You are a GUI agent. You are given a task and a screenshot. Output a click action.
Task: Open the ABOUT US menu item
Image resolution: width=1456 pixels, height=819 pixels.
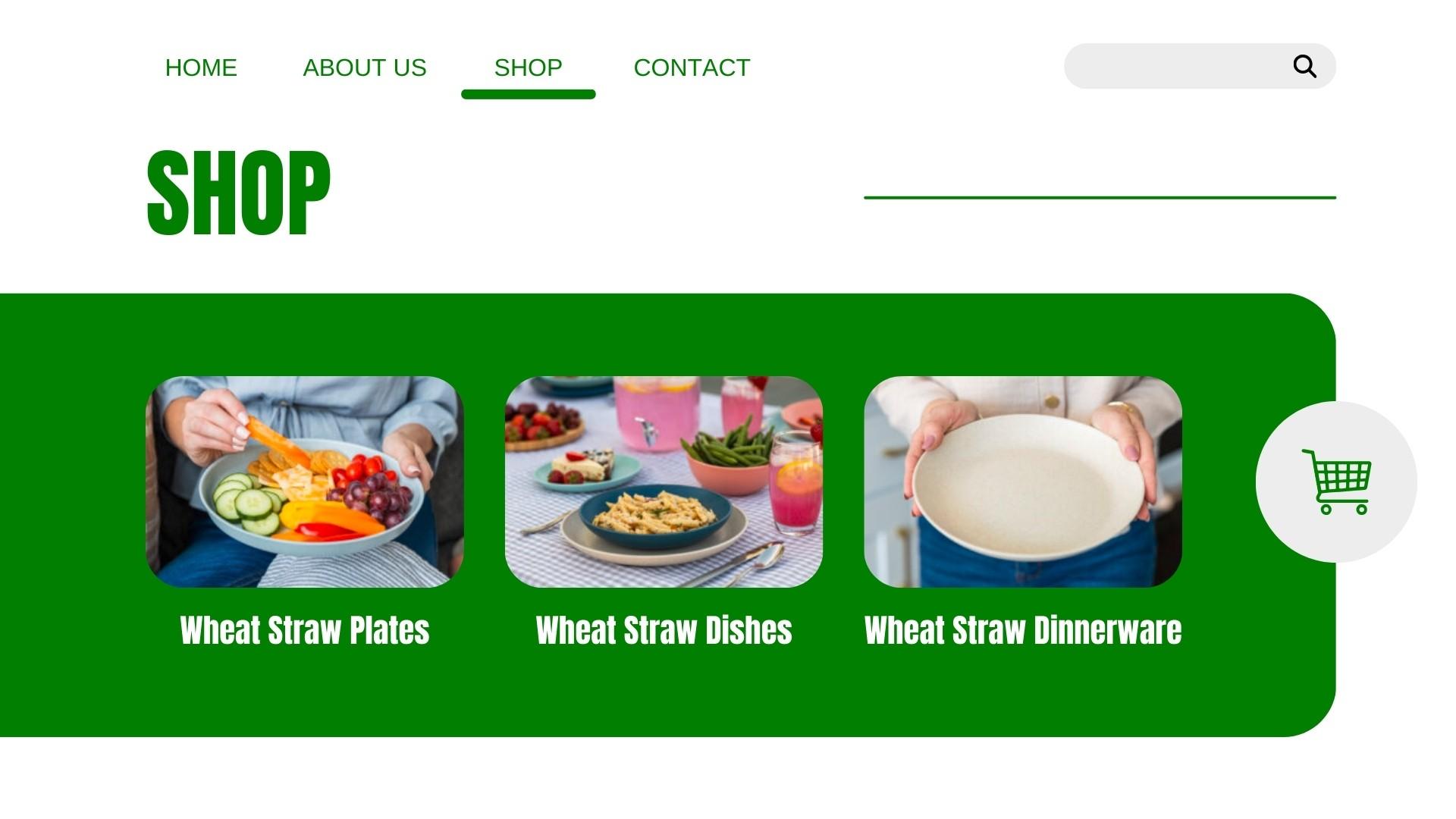tap(365, 67)
